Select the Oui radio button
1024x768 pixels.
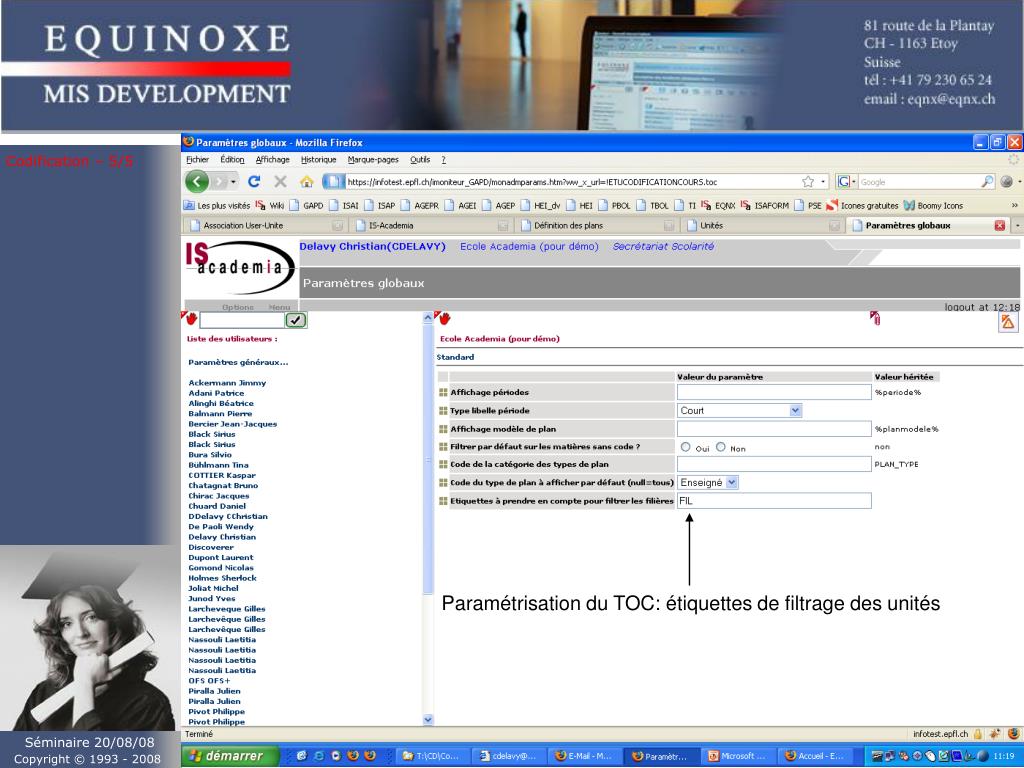pos(685,447)
